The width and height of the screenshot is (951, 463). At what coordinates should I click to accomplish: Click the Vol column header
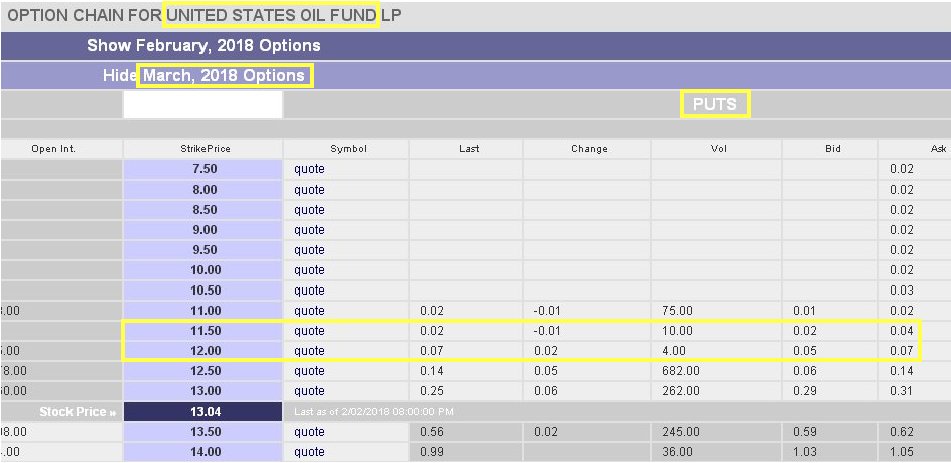coord(719,149)
